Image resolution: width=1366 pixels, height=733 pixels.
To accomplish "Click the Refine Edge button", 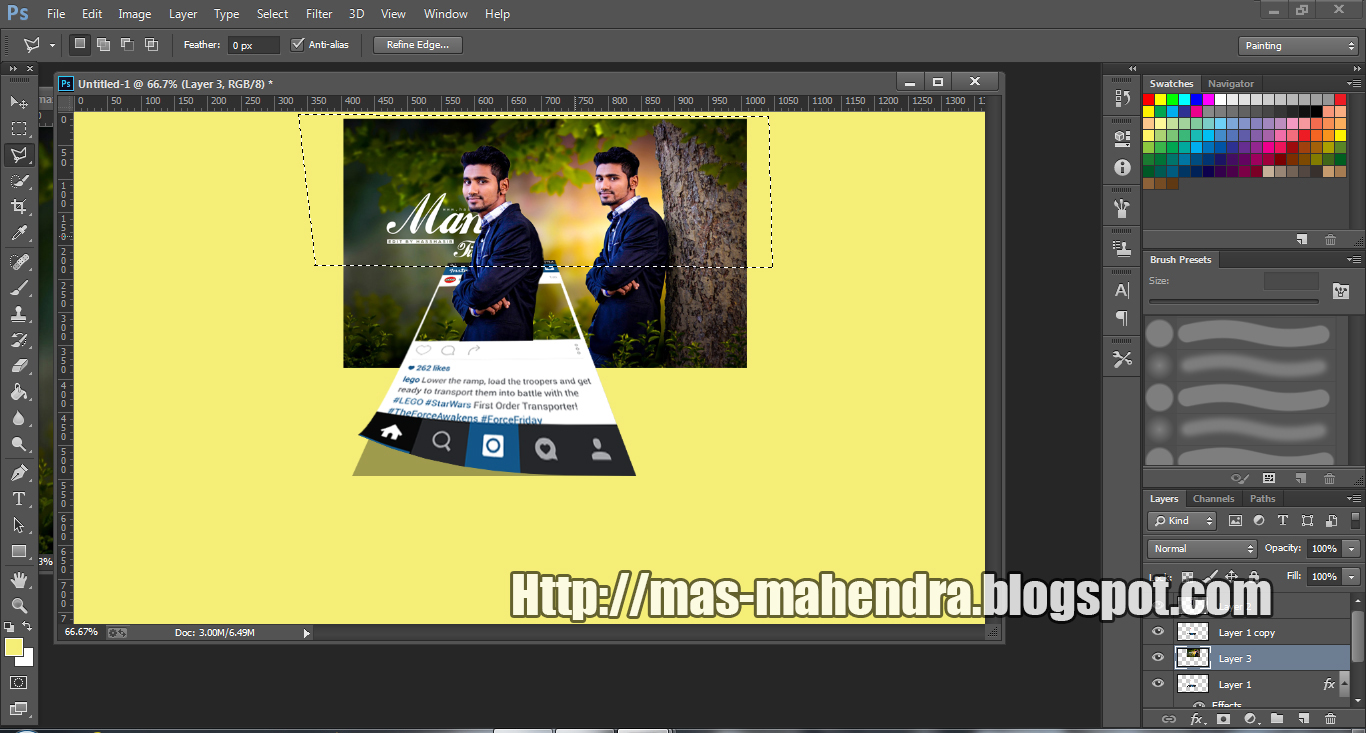I will (x=417, y=44).
